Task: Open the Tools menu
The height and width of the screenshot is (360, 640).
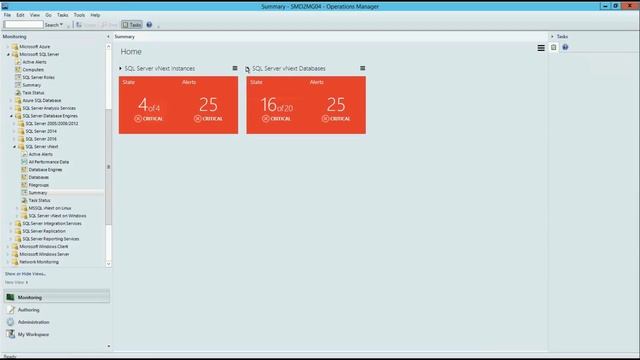Action: (79, 15)
